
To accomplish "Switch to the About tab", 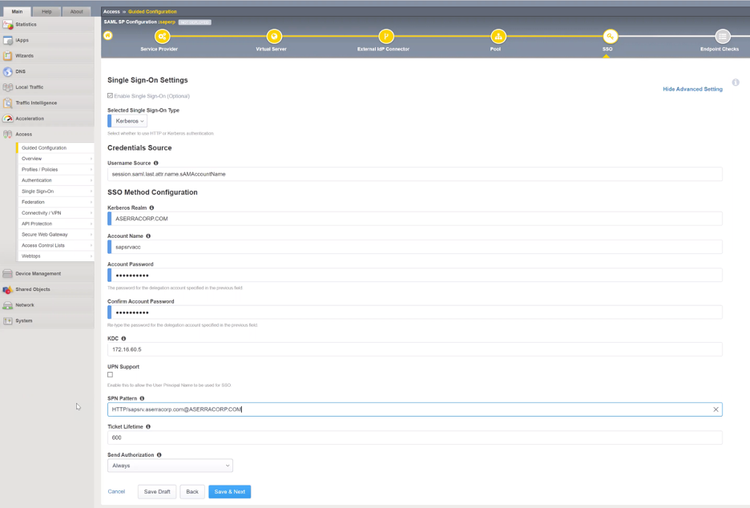I will [77, 11].
